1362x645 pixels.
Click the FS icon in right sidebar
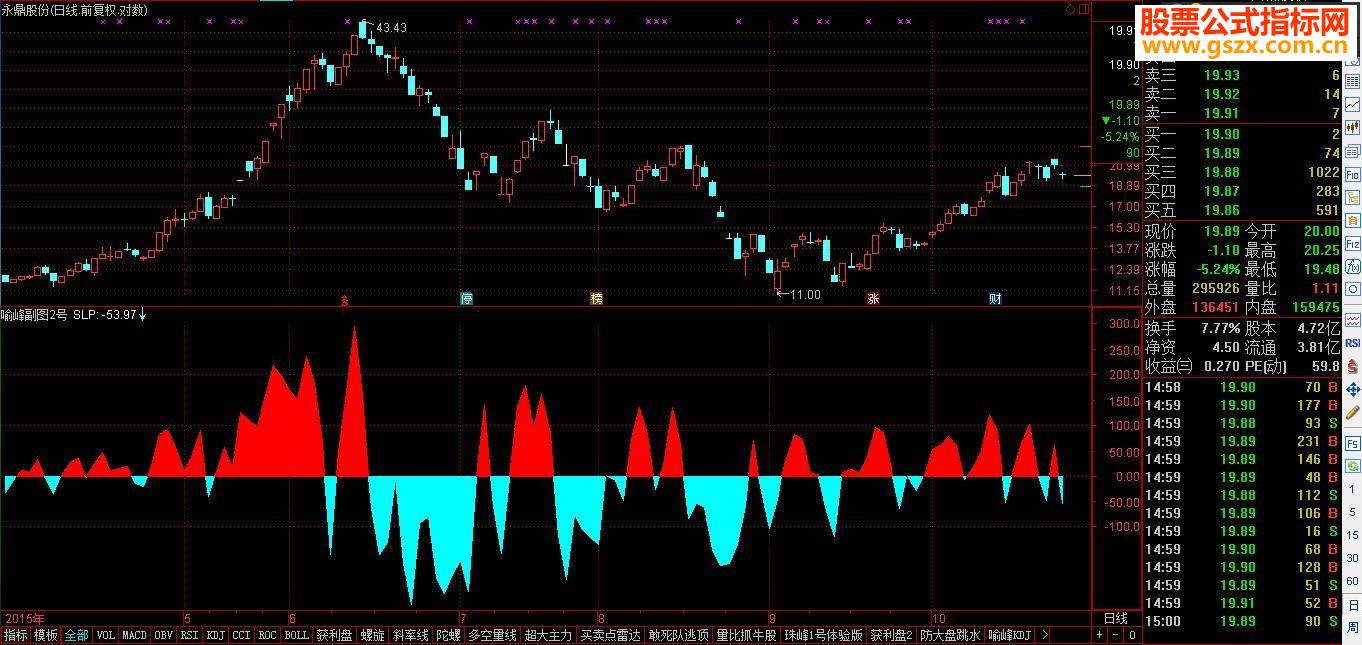pyautogui.click(x=1353, y=443)
